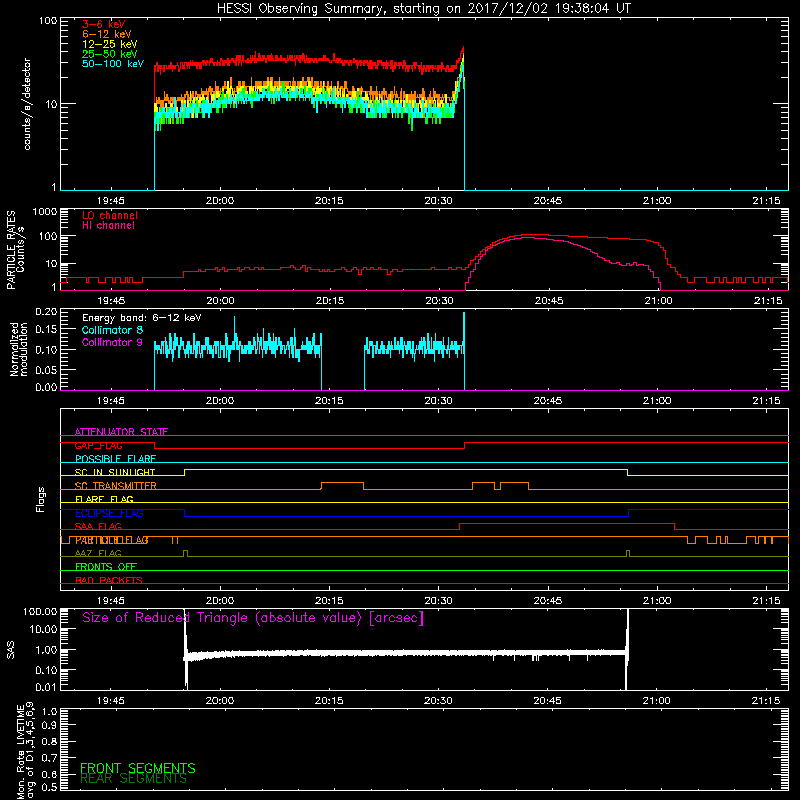Screen dimensions: 800x800
Task: Click the HI channel particle curve peak
Action: pos(526,238)
